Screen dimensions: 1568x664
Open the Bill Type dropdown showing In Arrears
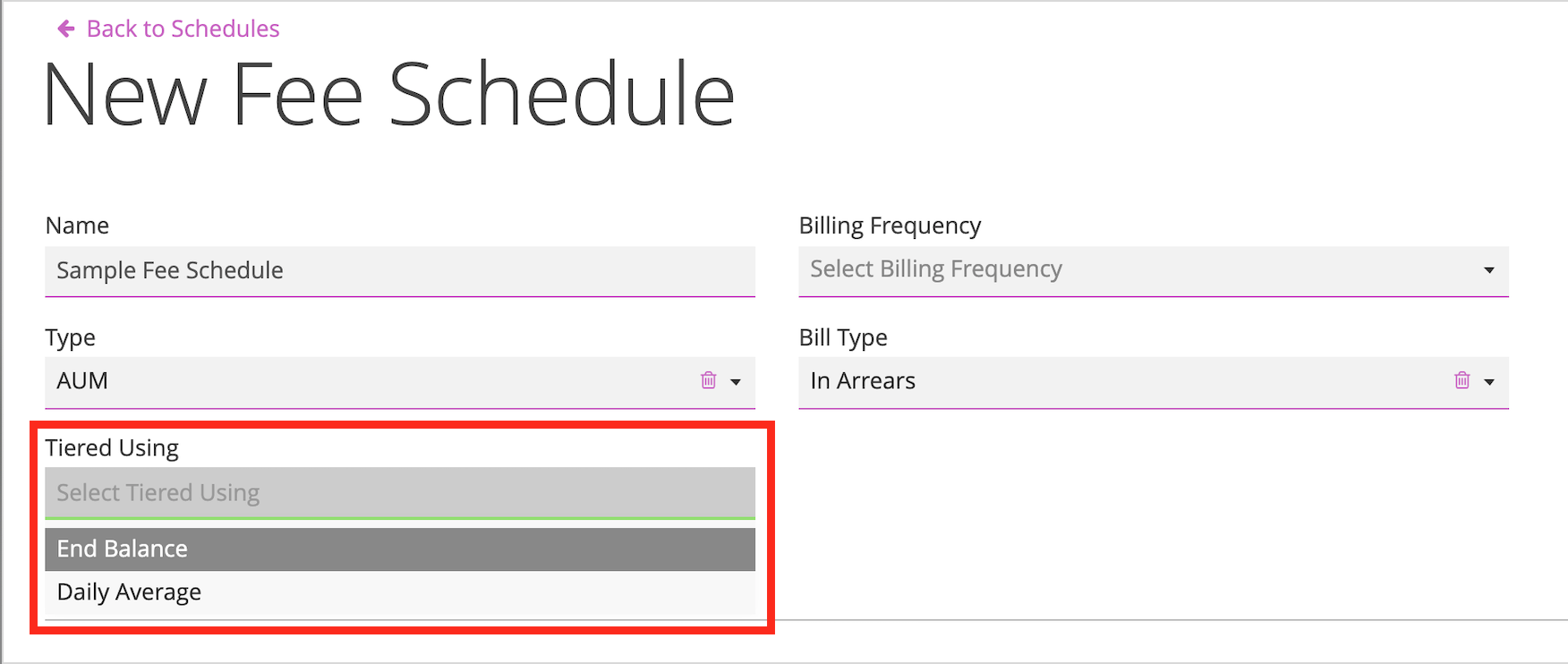(x=1154, y=382)
